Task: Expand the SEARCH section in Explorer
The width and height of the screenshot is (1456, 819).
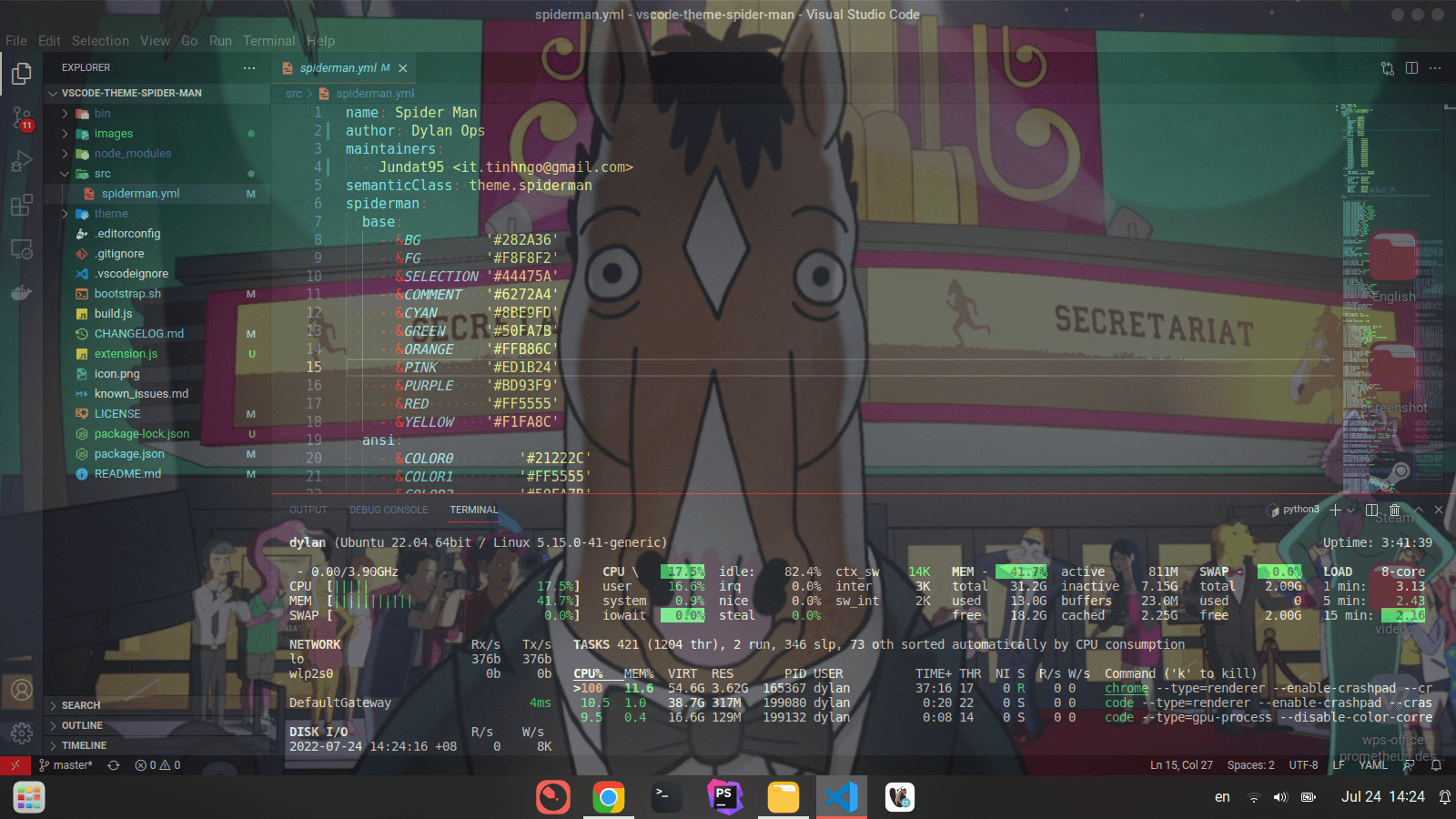Action: tap(157, 705)
